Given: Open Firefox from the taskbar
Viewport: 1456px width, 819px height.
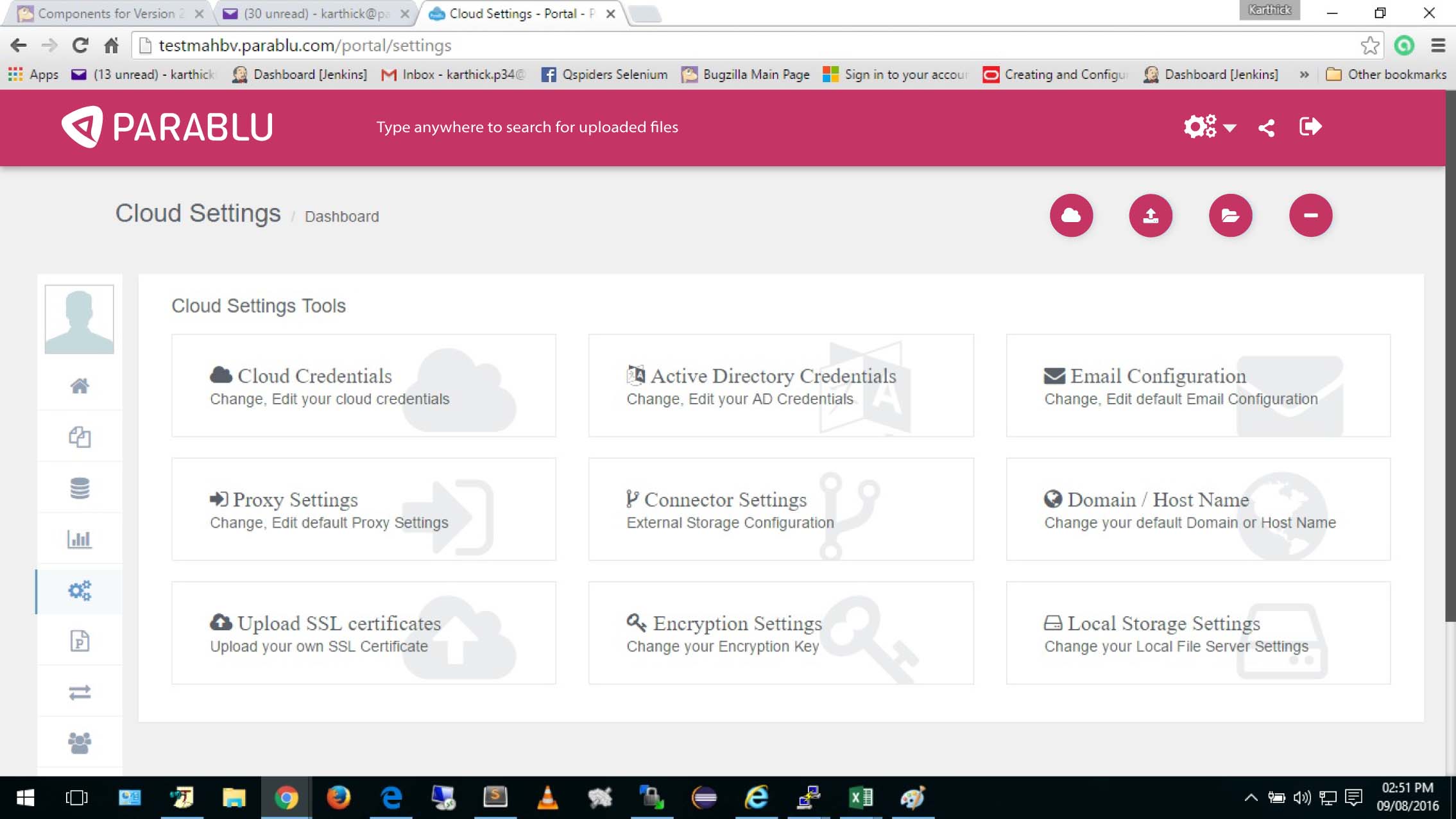Looking at the screenshot, I should click(338, 798).
